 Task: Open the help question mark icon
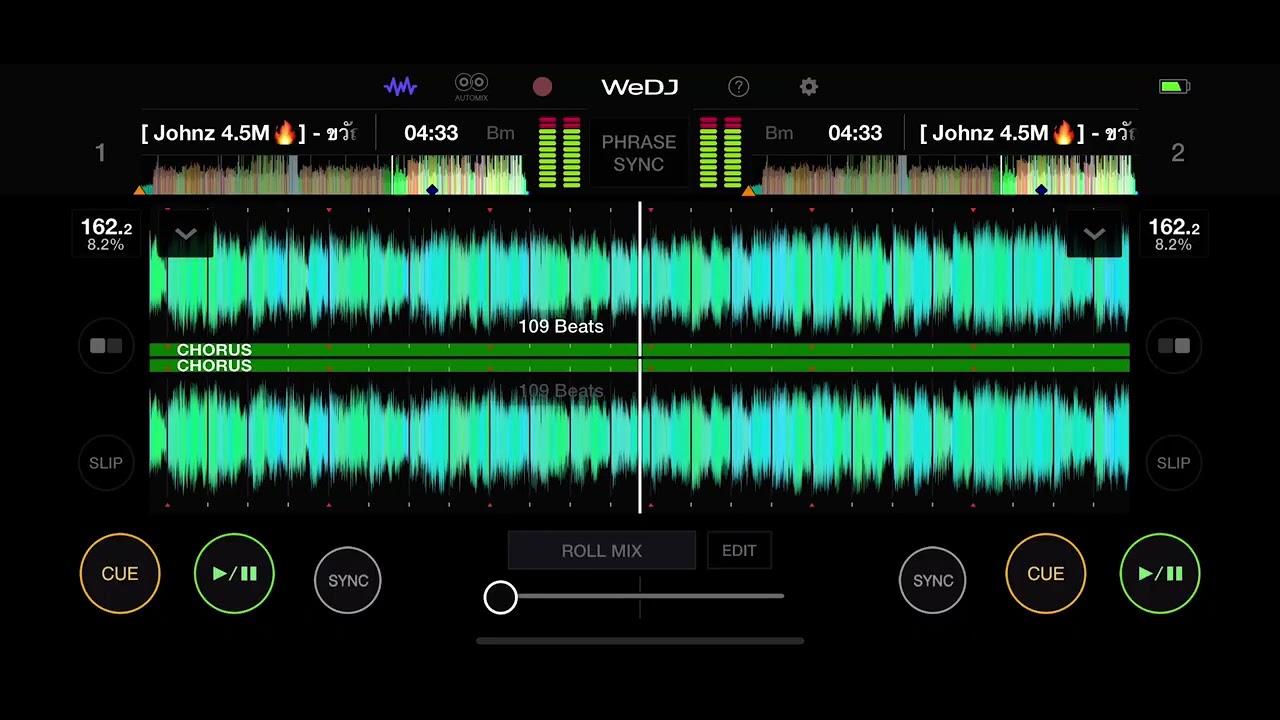coord(738,87)
